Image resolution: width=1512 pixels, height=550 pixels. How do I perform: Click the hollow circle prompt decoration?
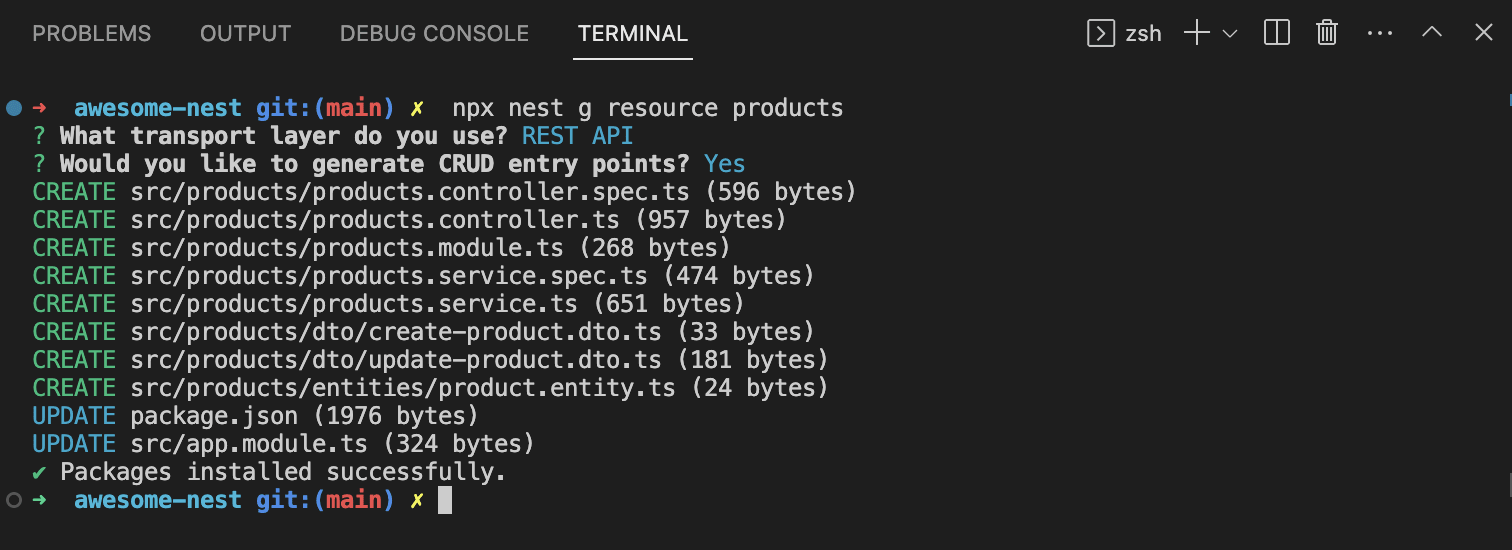14,499
